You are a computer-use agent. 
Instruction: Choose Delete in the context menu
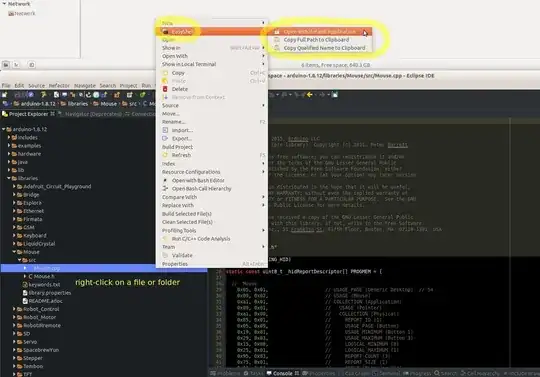212,89
